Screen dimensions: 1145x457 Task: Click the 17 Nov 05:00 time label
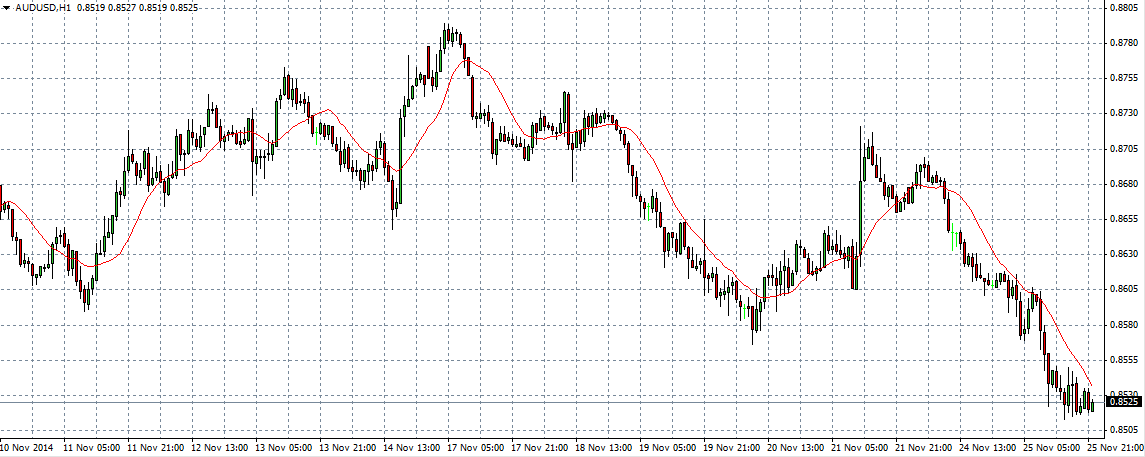click(x=478, y=448)
